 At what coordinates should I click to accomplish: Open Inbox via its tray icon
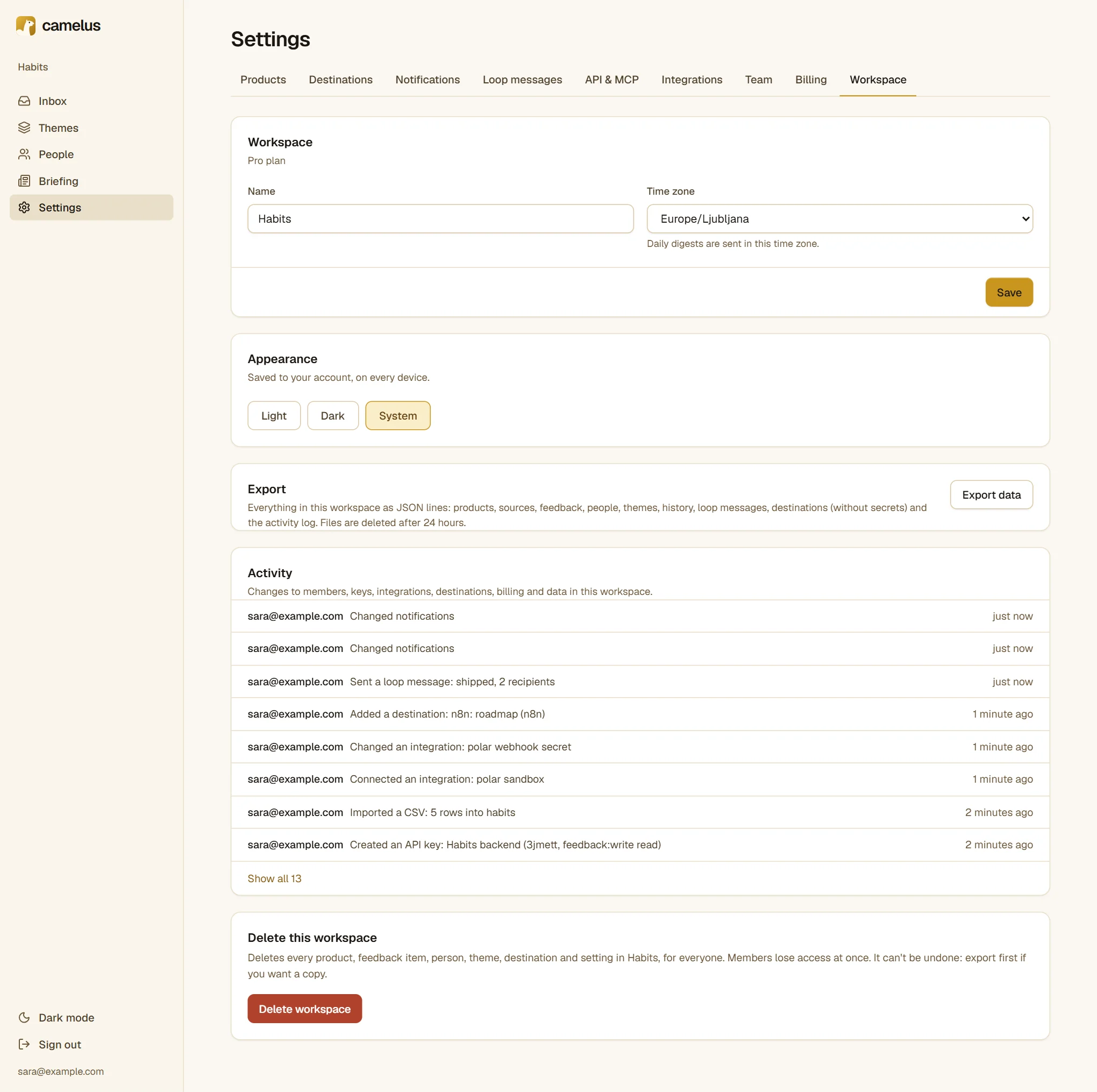(x=24, y=101)
